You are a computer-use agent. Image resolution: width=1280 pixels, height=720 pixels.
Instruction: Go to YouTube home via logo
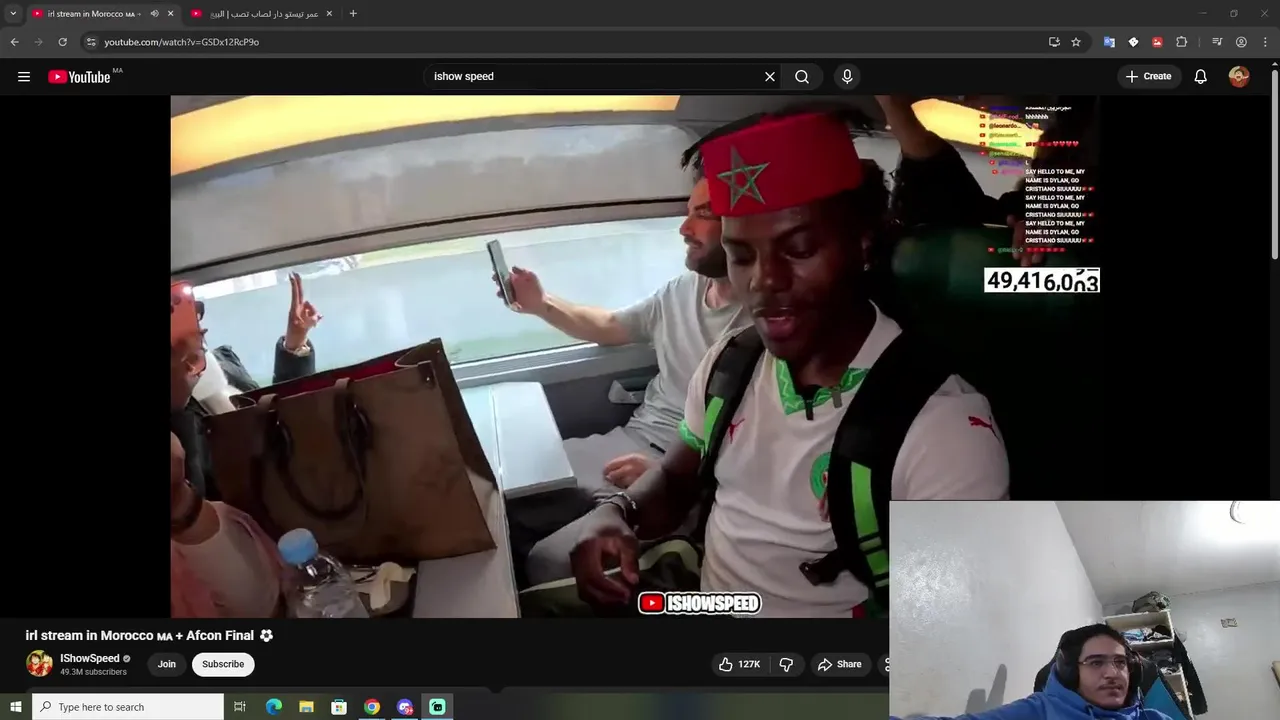[79, 77]
